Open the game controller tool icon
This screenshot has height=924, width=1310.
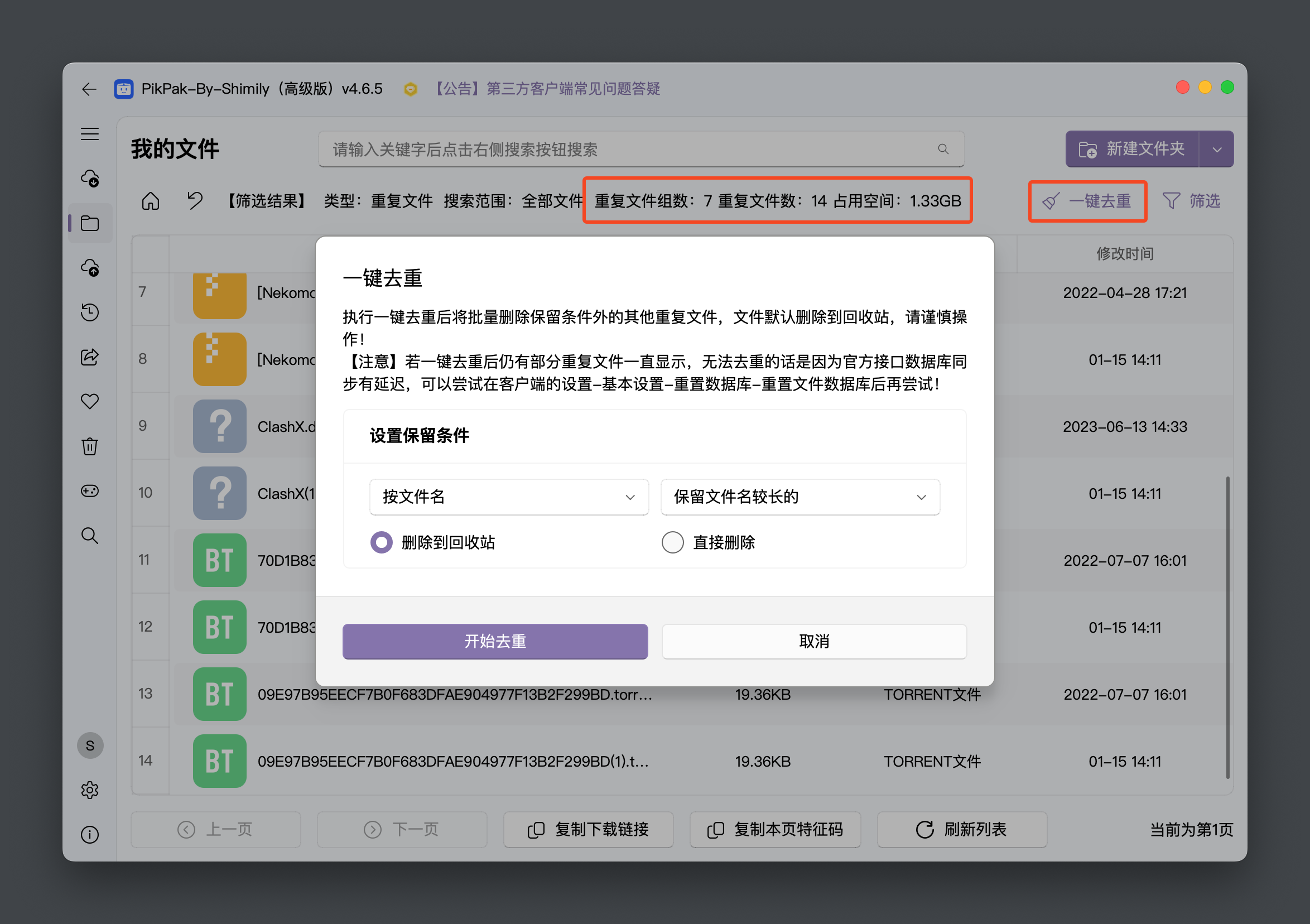90,490
